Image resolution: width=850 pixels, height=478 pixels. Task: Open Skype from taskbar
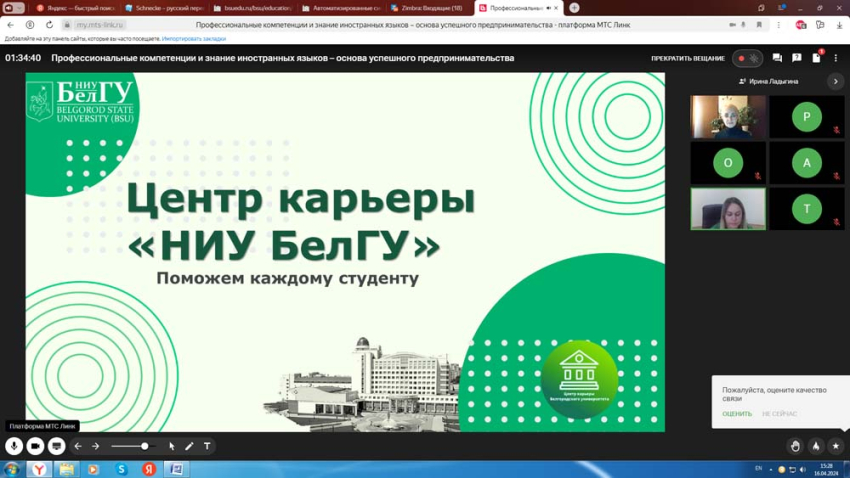(x=121, y=469)
